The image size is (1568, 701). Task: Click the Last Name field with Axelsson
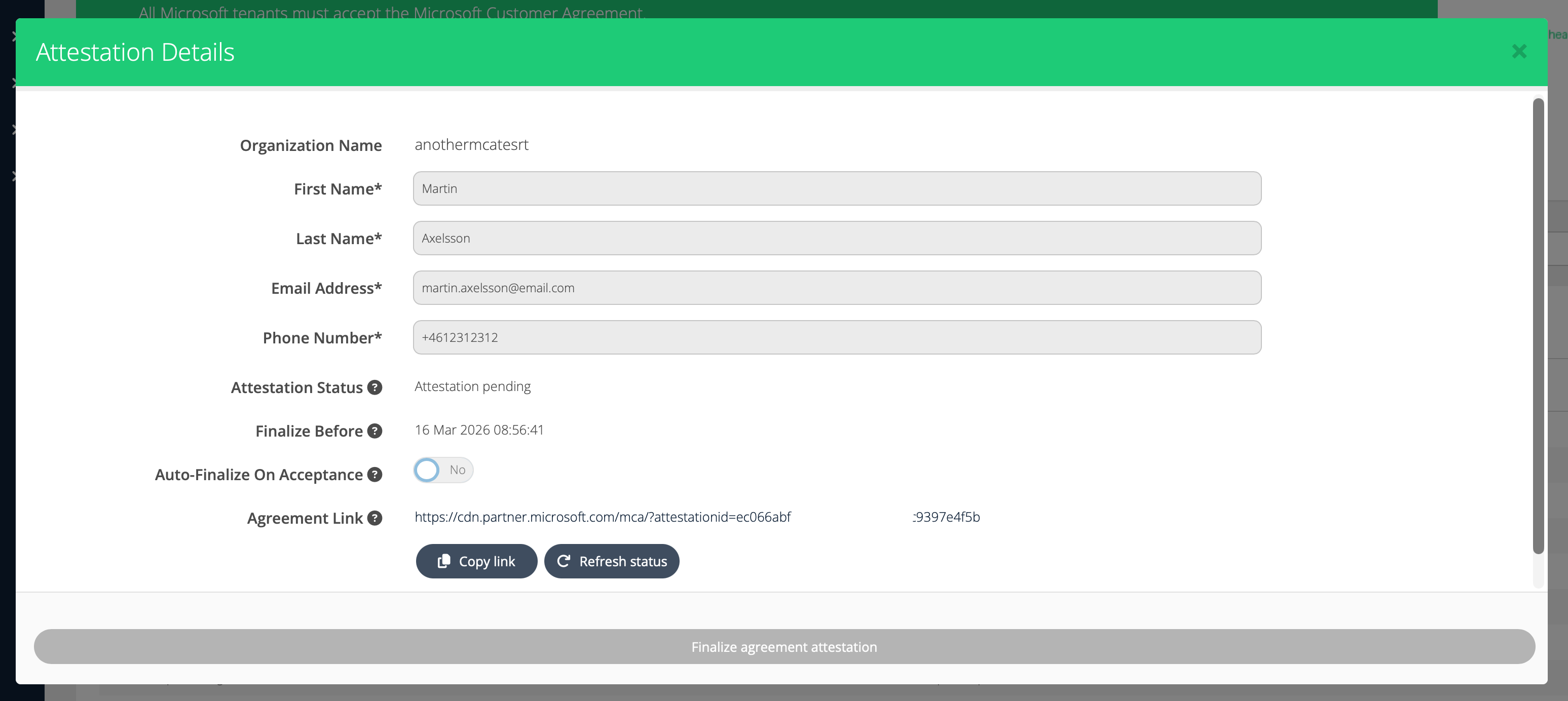[x=837, y=238]
